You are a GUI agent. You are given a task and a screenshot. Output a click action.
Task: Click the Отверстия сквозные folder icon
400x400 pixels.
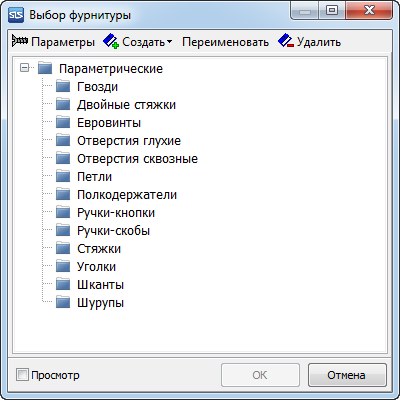63,158
